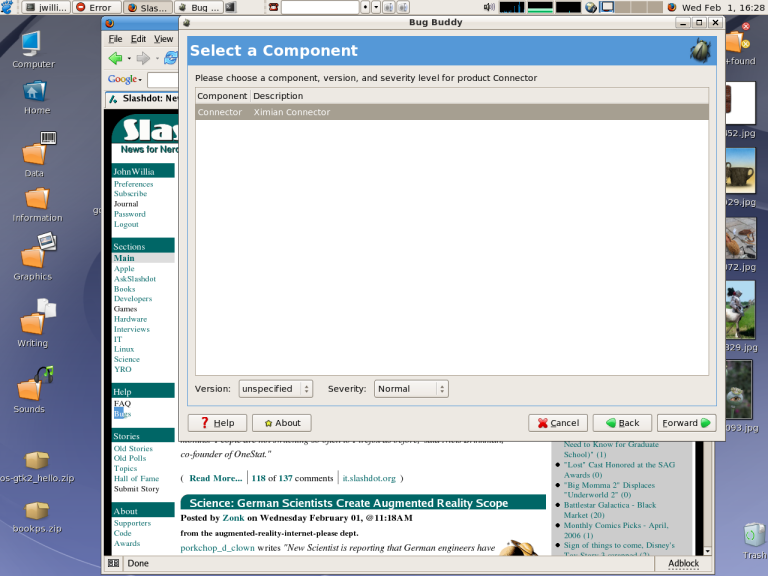Click the FAQ link under Help
The height and width of the screenshot is (576, 768).
(122, 404)
